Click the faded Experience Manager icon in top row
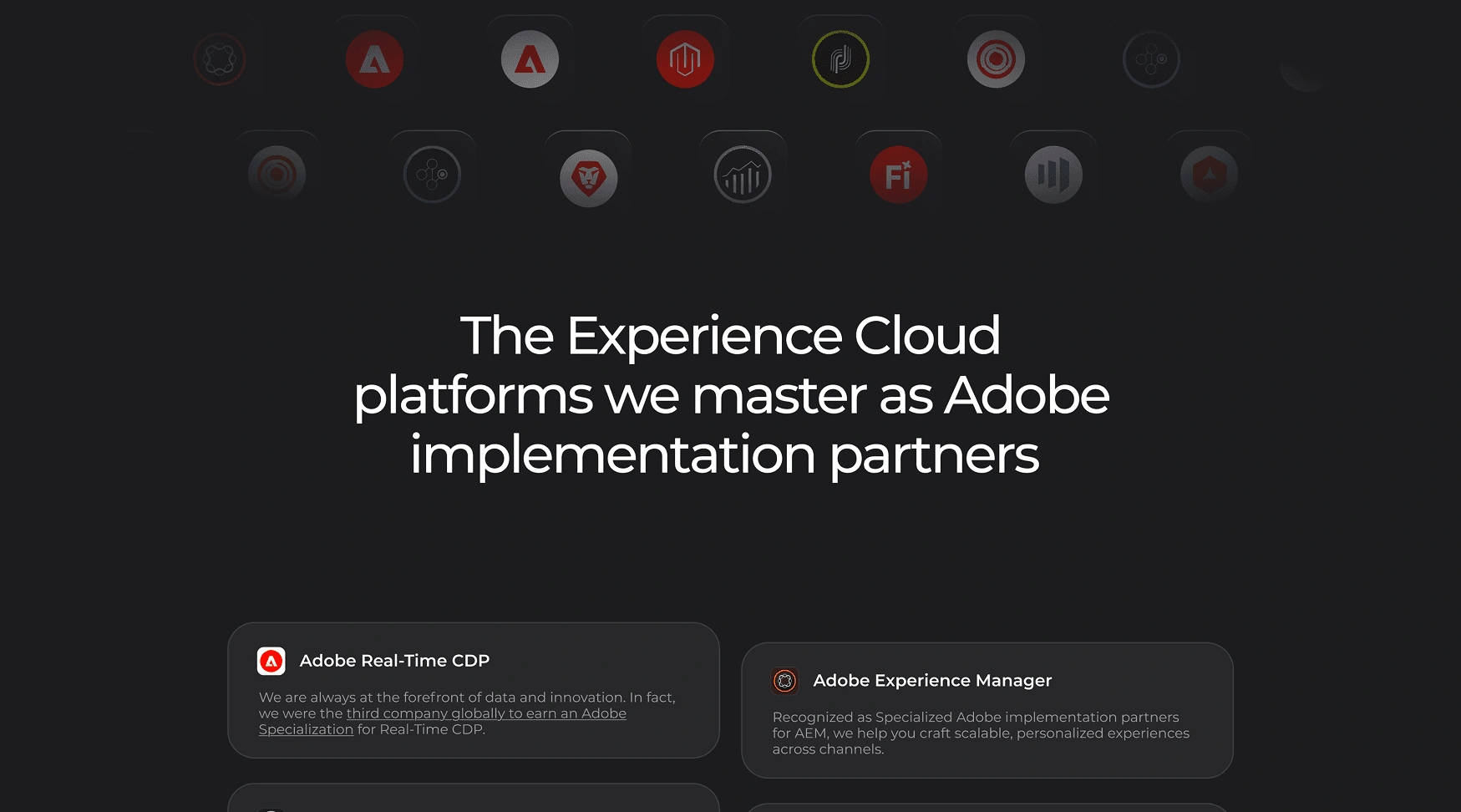This screenshot has height=812, width=1461. click(x=220, y=59)
